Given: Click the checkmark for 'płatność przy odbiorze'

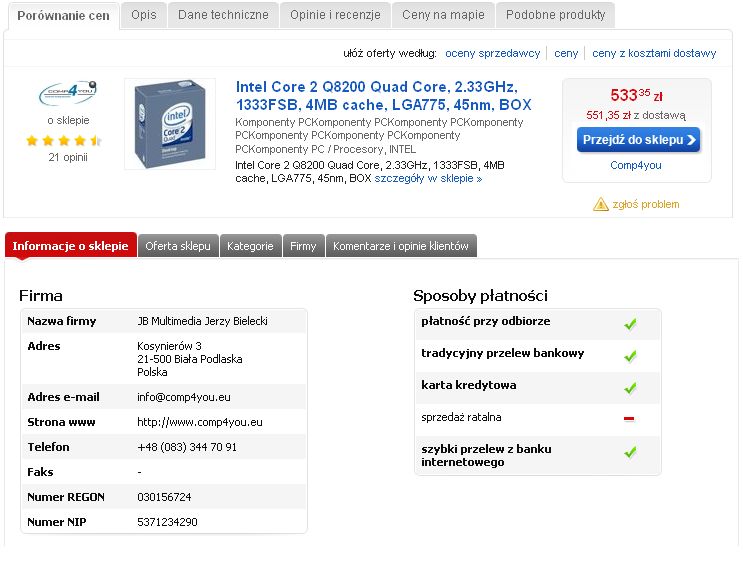Looking at the screenshot, I should 630,324.
